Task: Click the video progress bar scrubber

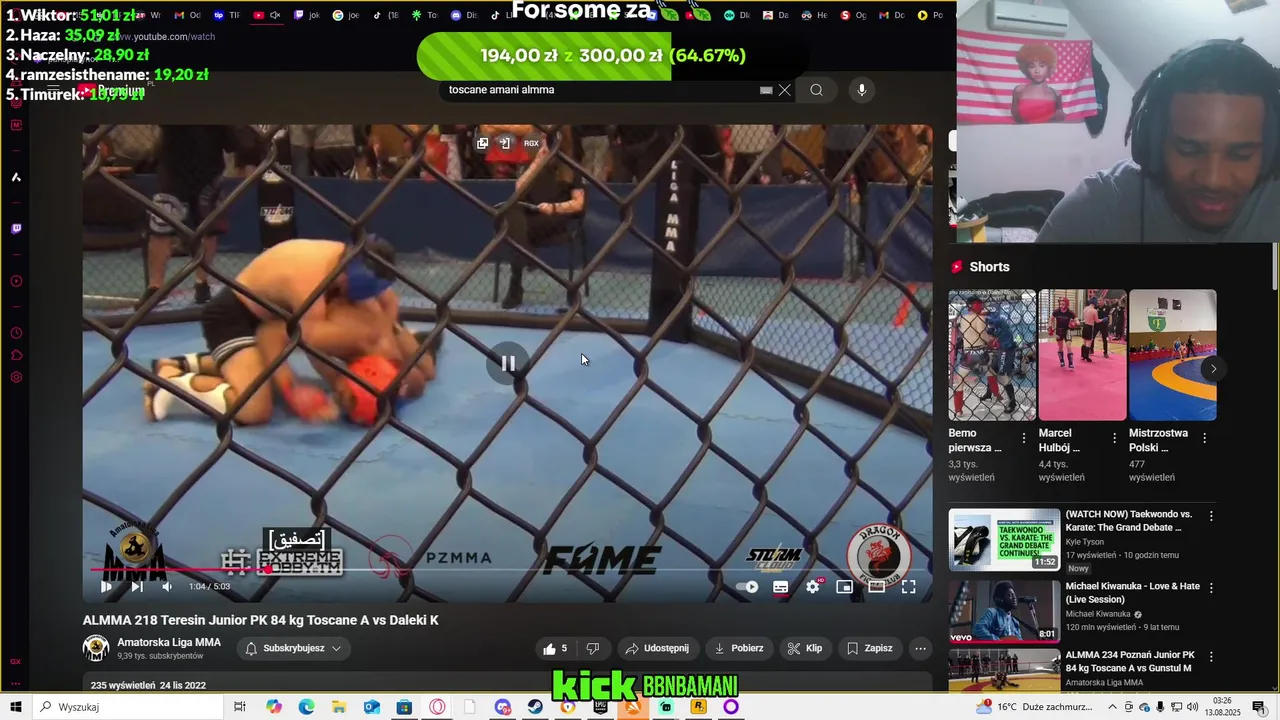Action: [268, 570]
